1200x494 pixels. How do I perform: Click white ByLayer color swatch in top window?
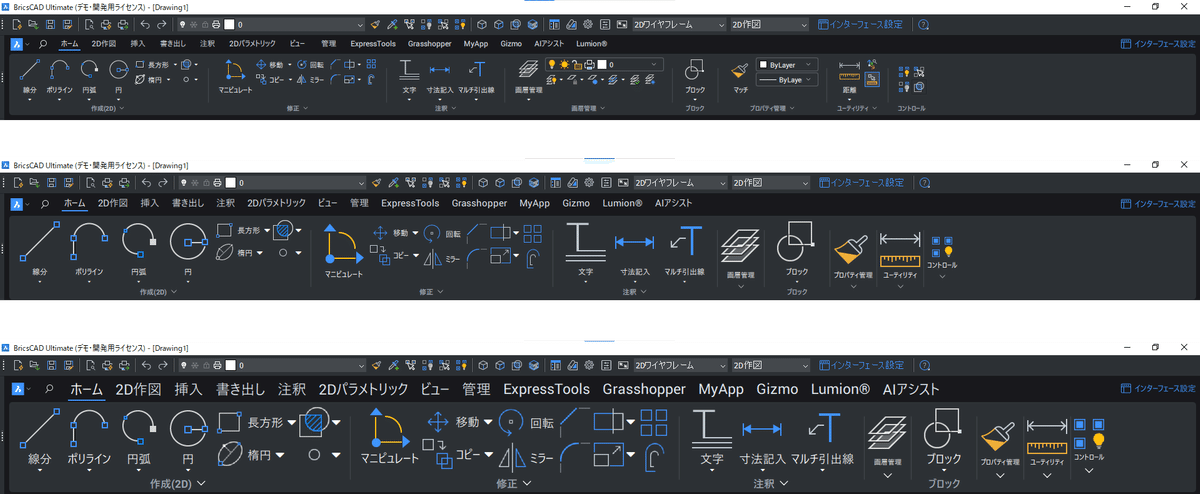pos(763,64)
